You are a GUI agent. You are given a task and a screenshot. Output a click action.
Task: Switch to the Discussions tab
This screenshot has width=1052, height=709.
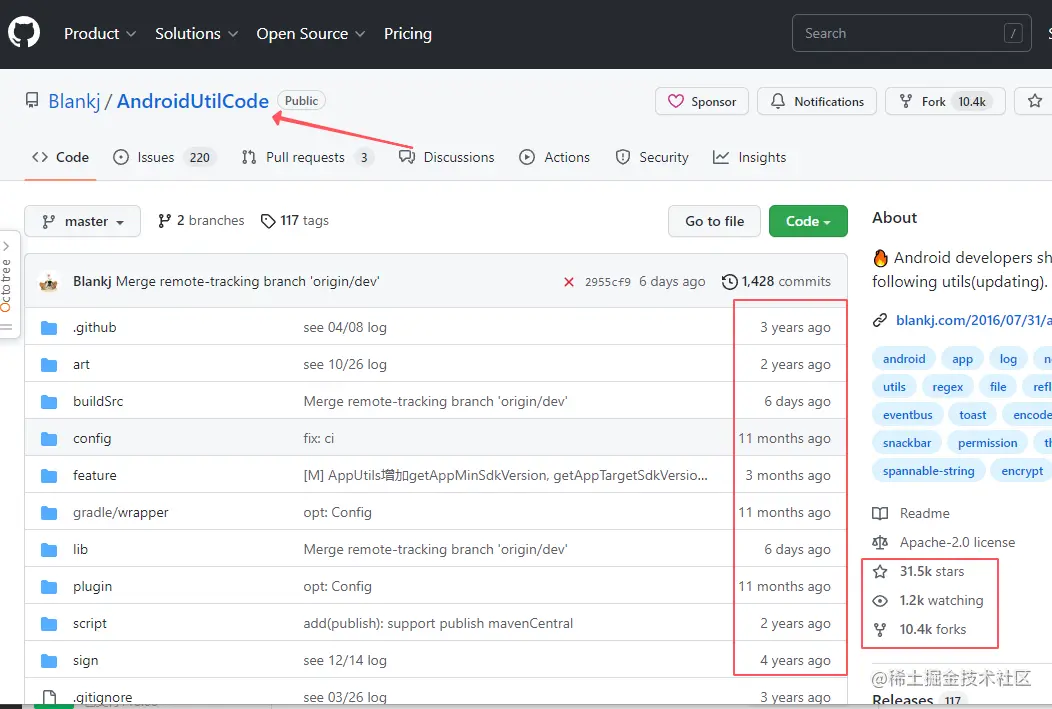pos(446,157)
